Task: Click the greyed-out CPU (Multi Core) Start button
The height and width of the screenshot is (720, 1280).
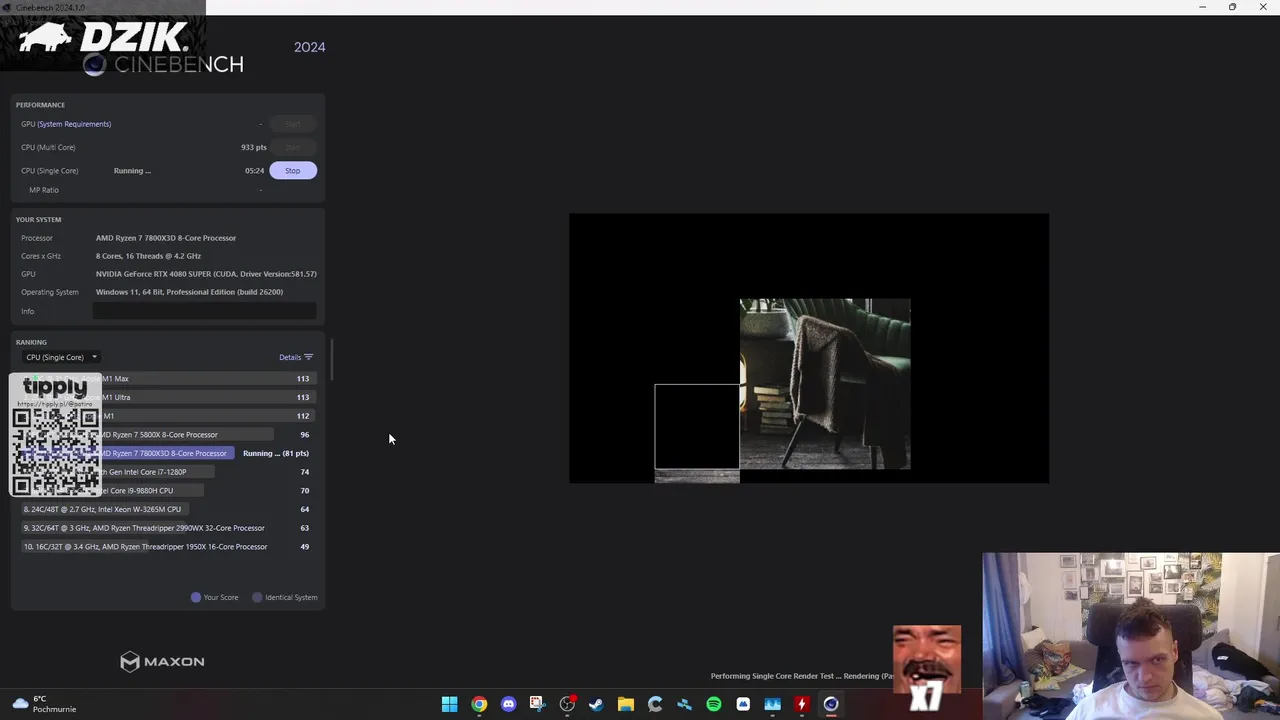Action: [x=292, y=147]
